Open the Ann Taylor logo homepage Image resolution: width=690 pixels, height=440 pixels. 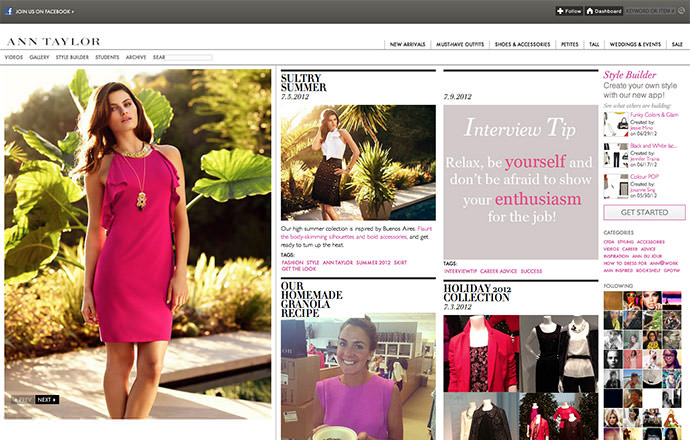click(53, 42)
